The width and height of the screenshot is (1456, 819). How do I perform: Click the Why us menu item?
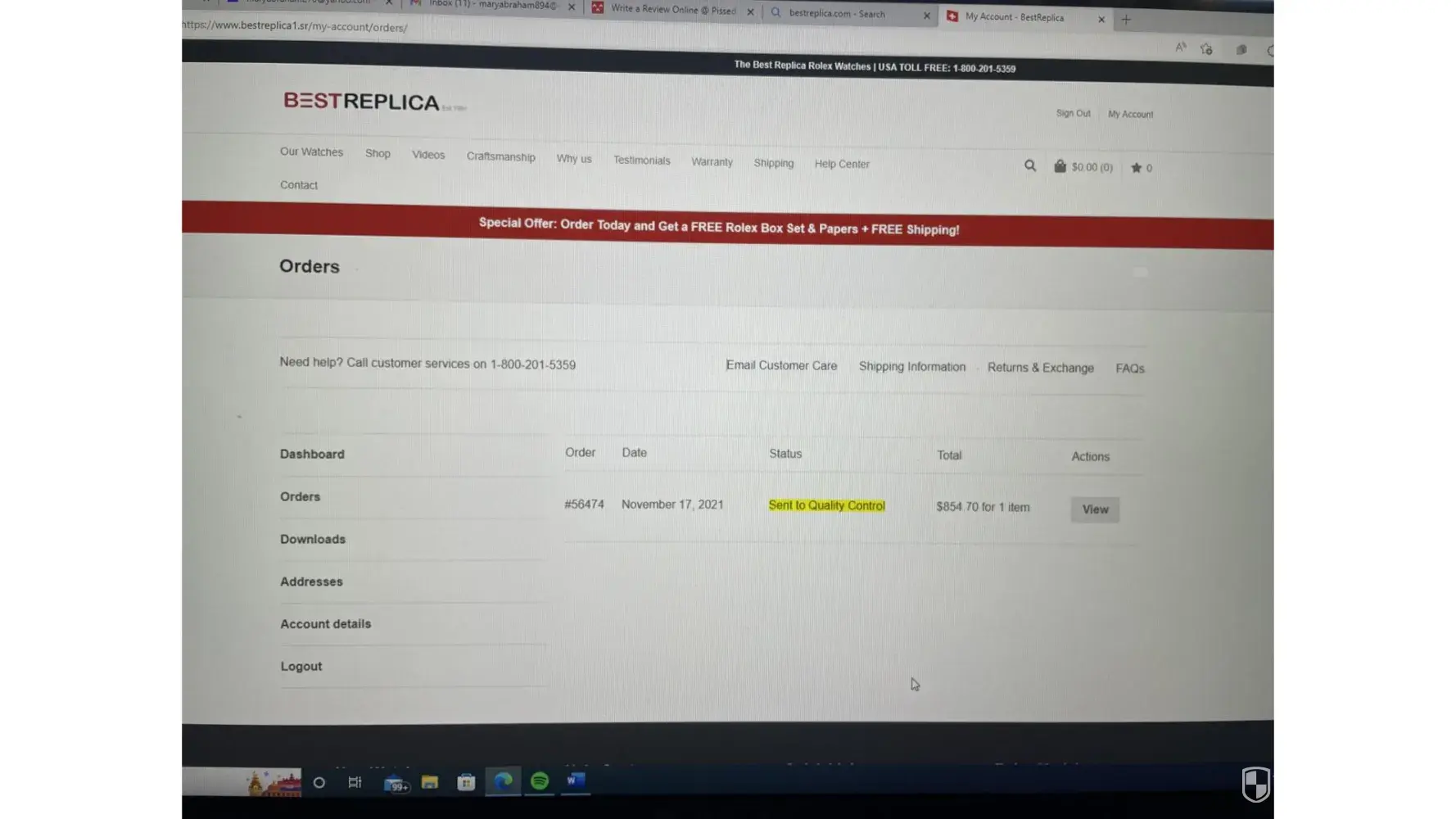tap(574, 159)
